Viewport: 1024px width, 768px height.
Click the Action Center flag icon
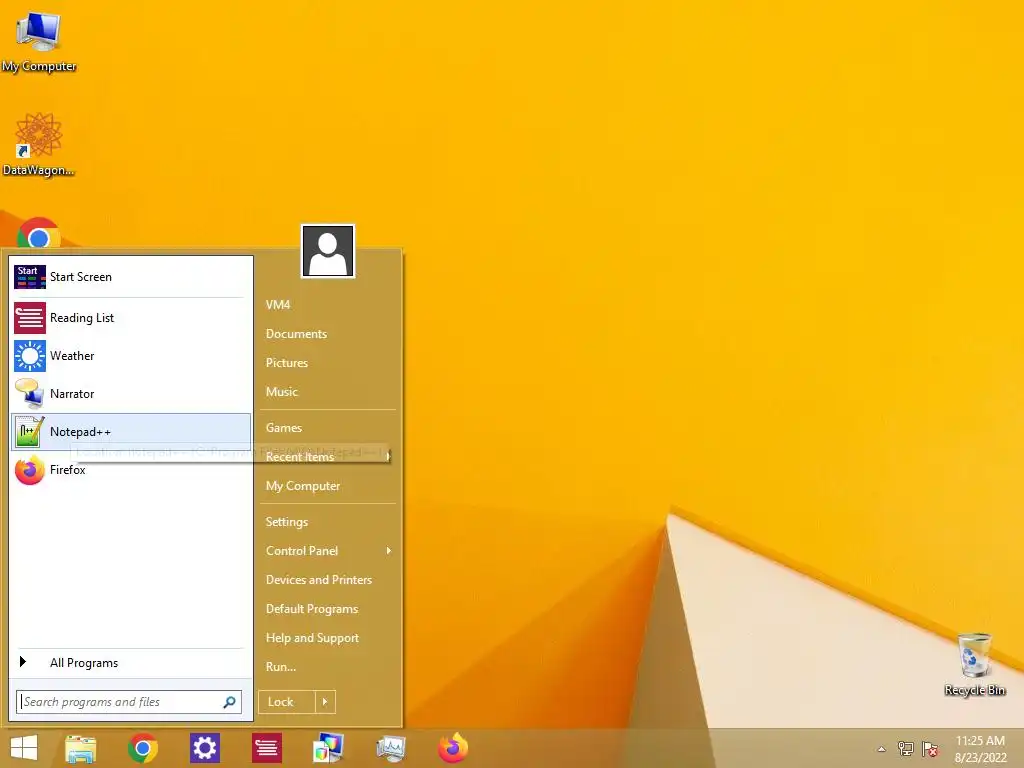tap(930, 749)
